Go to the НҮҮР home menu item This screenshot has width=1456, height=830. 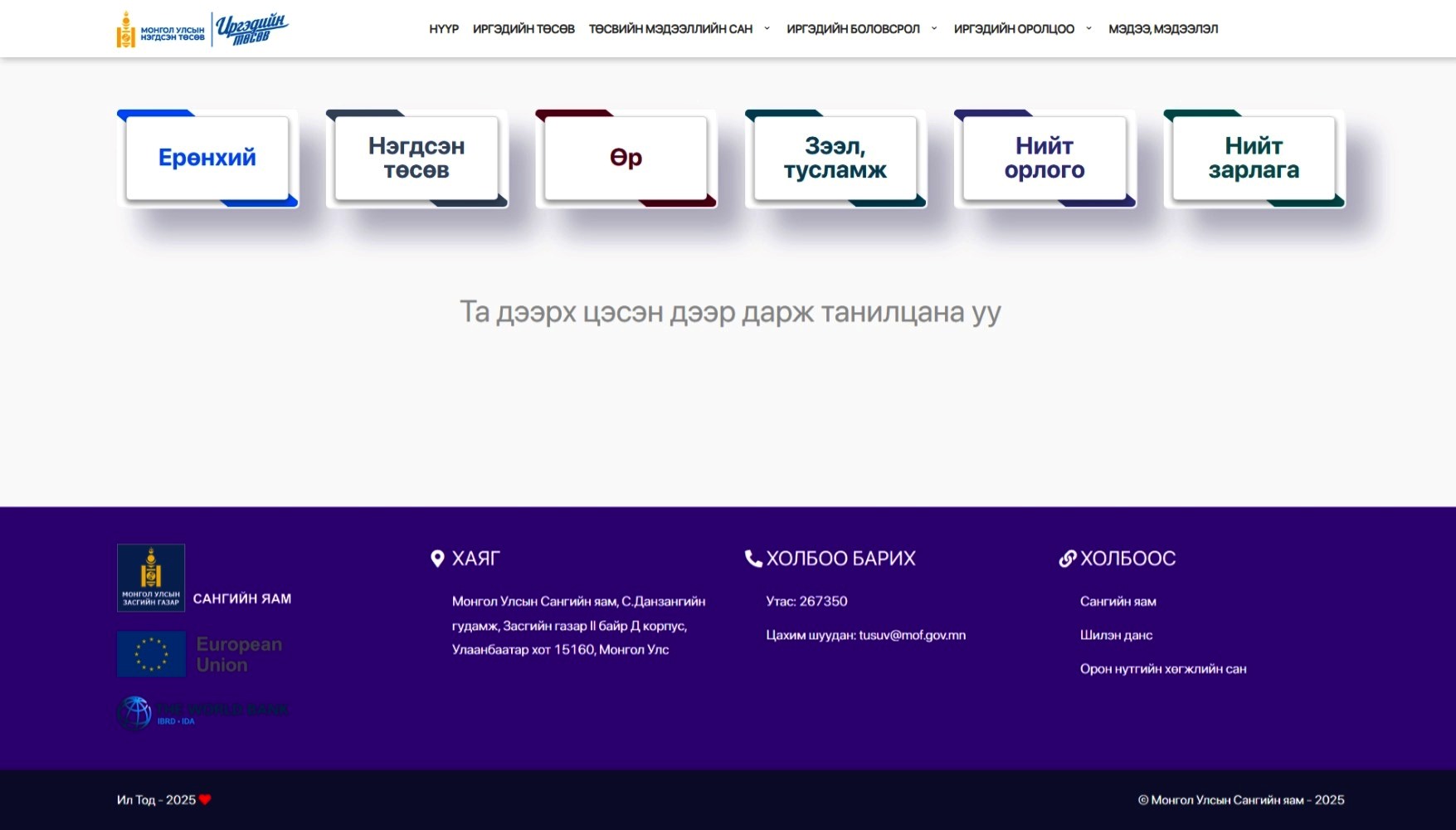click(x=444, y=29)
